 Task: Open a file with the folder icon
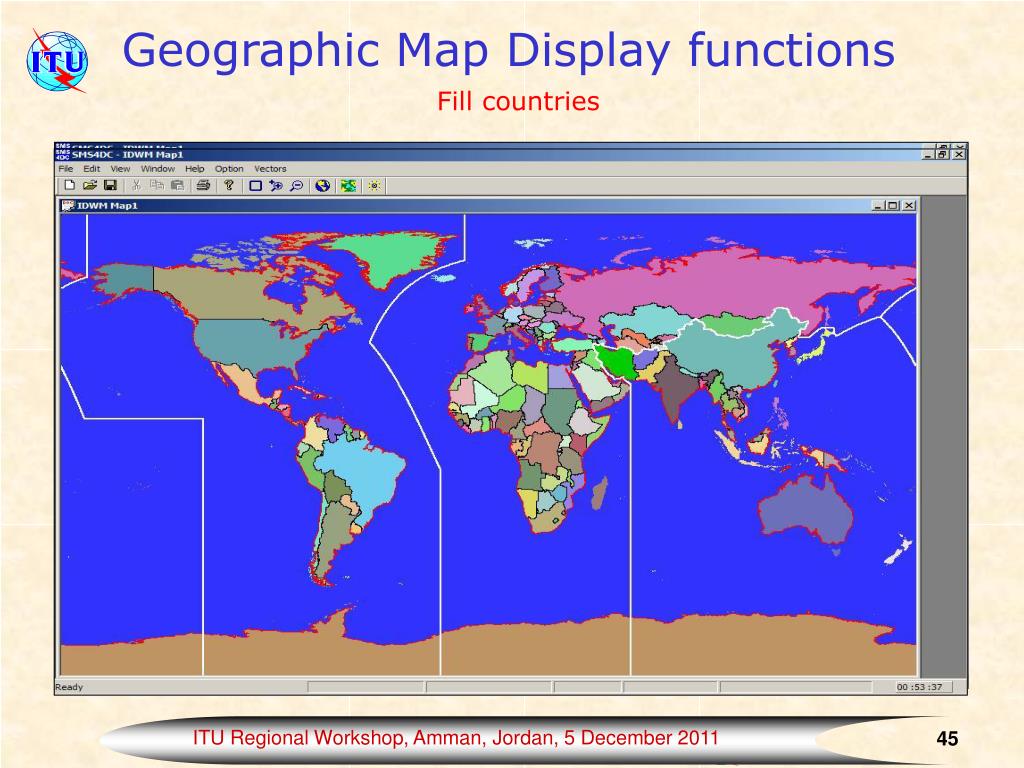click(89, 185)
